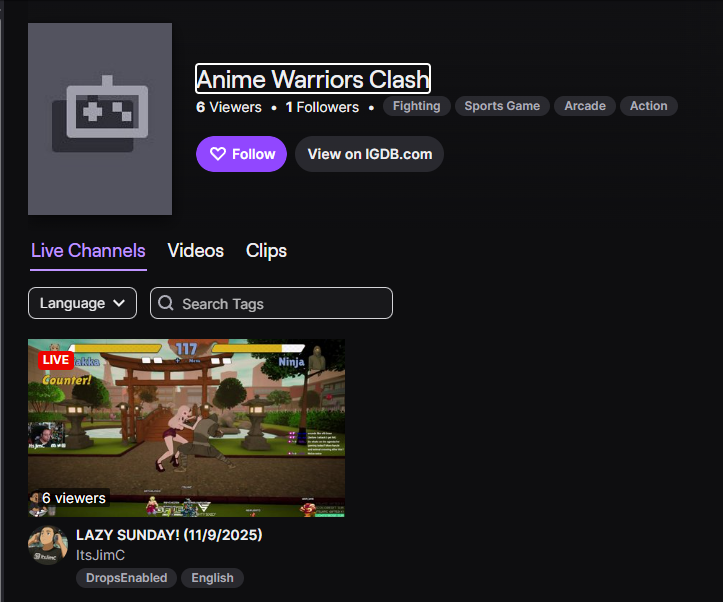
Task: Click the 6 Viewers count text
Action: tap(229, 107)
